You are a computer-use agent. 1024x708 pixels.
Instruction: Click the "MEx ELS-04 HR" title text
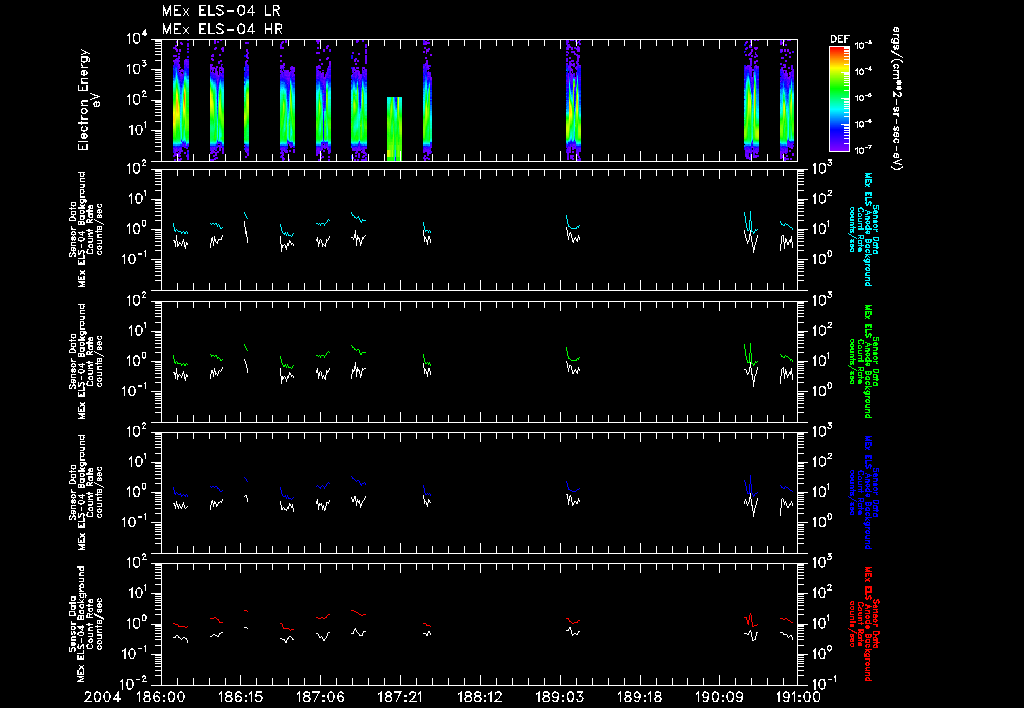tap(222, 29)
